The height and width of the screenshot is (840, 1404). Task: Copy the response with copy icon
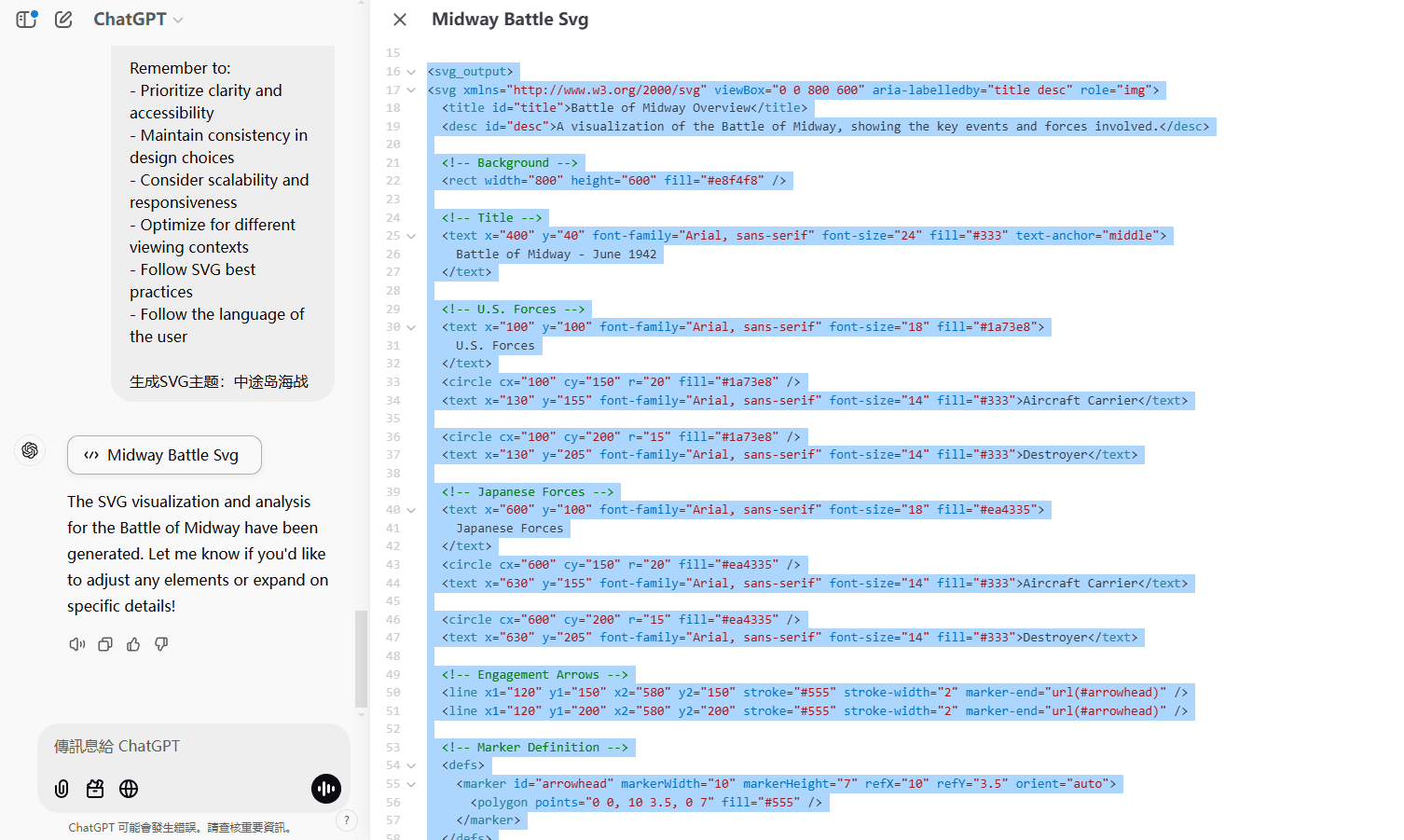[105, 644]
